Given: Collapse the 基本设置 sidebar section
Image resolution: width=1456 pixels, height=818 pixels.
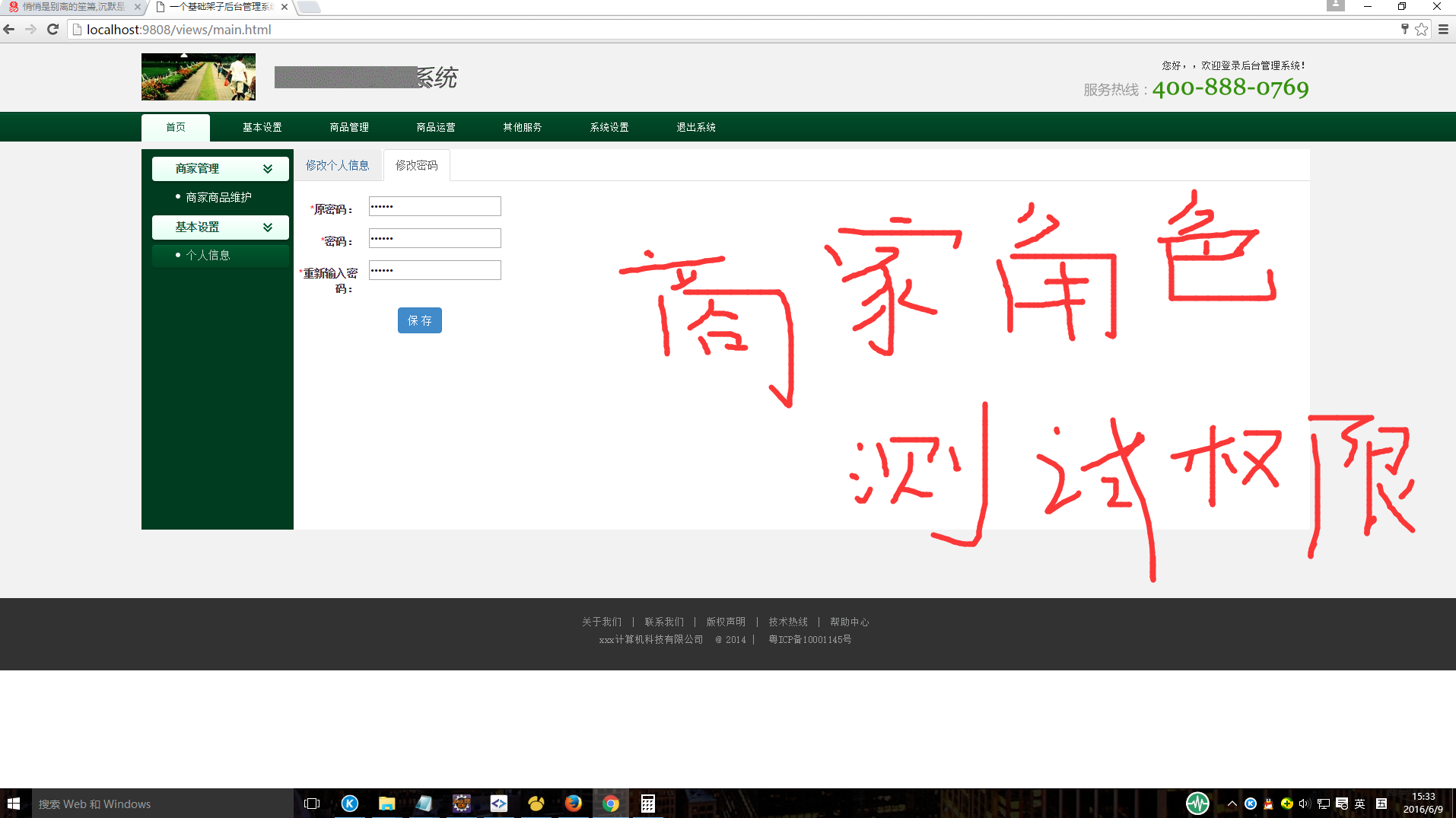Looking at the screenshot, I should 221,228.
